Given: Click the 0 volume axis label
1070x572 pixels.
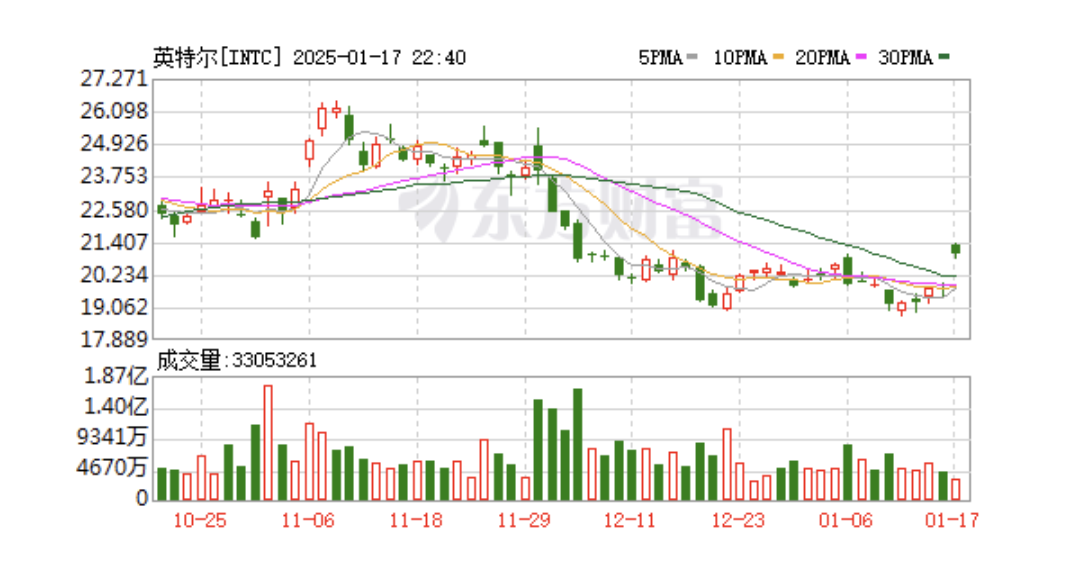Looking at the screenshot, I should [142, 498].
